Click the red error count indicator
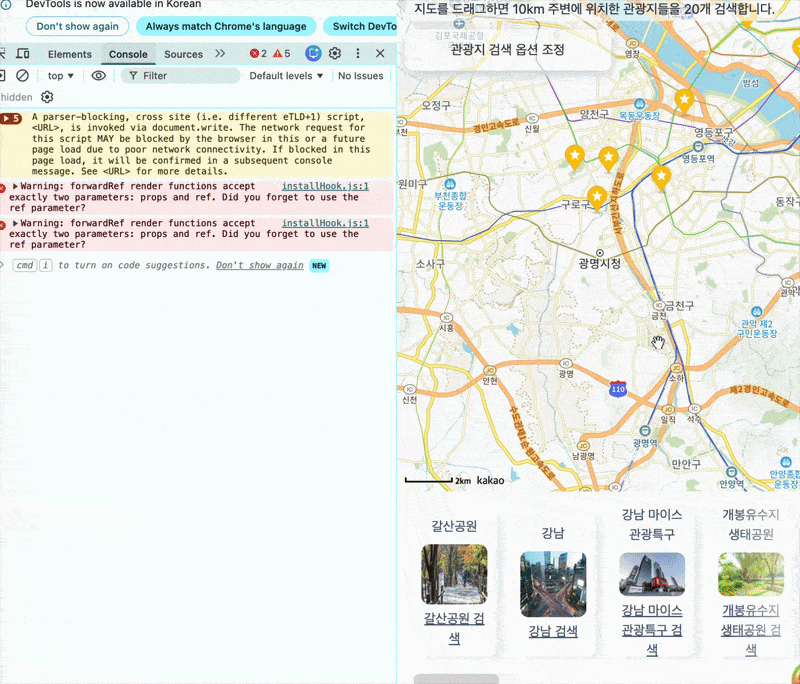Image resolution: width=800 pixels, height=684 pixels. pyautogui.click(x=258, y=54)
